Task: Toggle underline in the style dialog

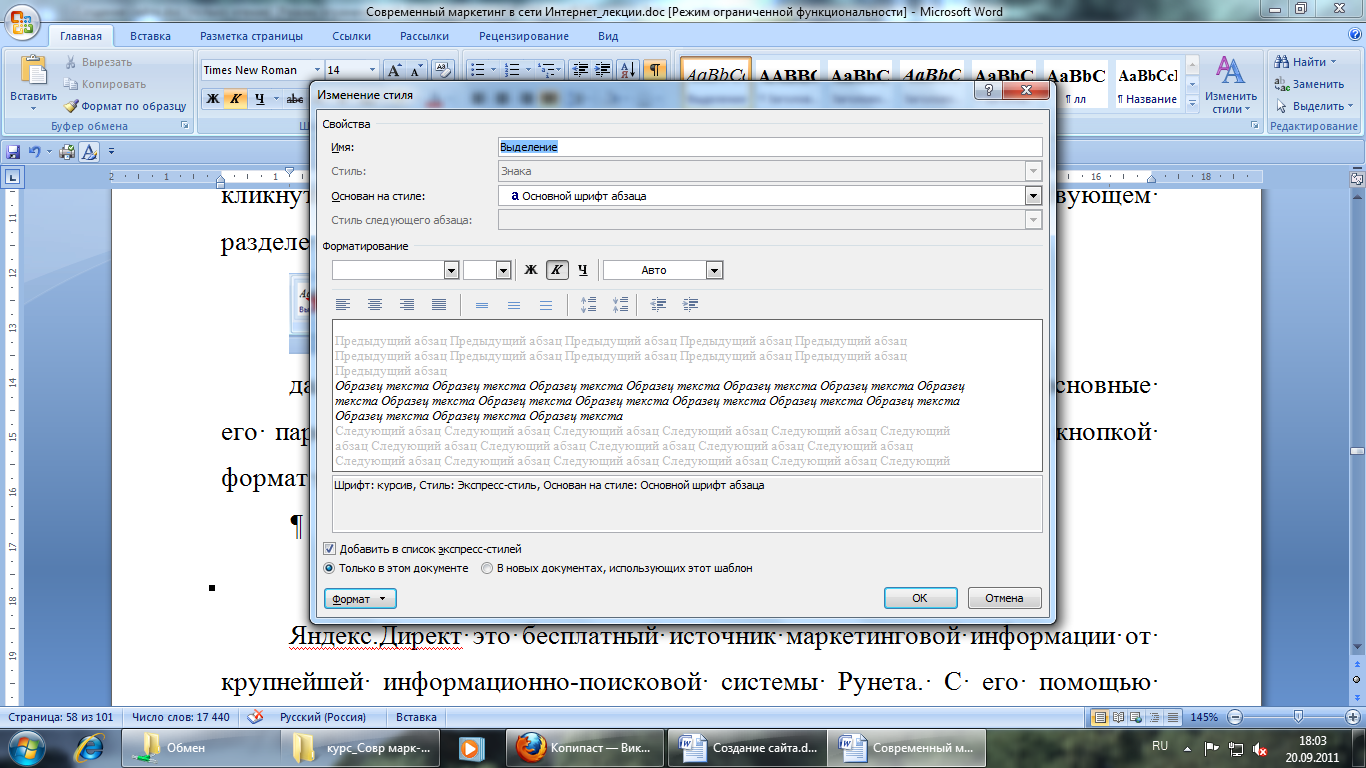Action: (583, 270)
